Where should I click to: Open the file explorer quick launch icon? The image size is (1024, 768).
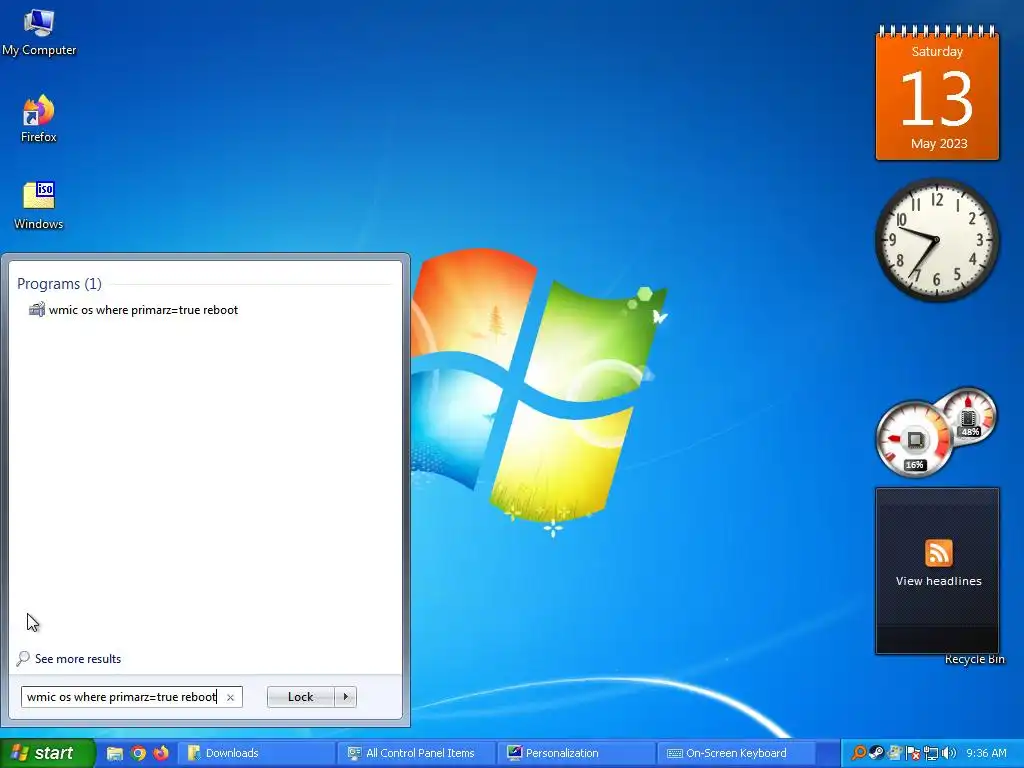pyautogui.click(x=115, y=753)
